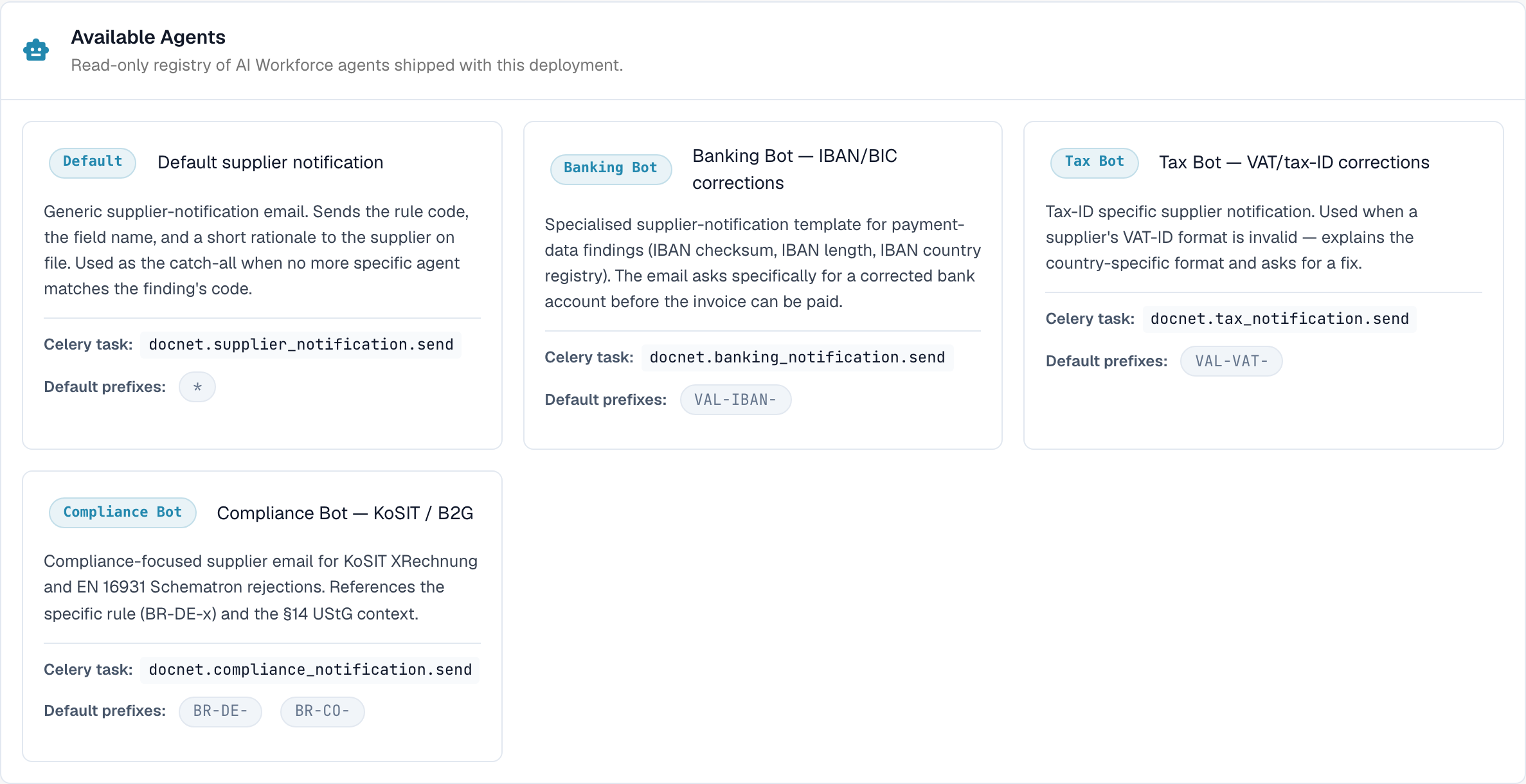This screenshot has height=784, width=1526.
Task: Select docnet.banking_notification.send task code
Action: (797, 357)
